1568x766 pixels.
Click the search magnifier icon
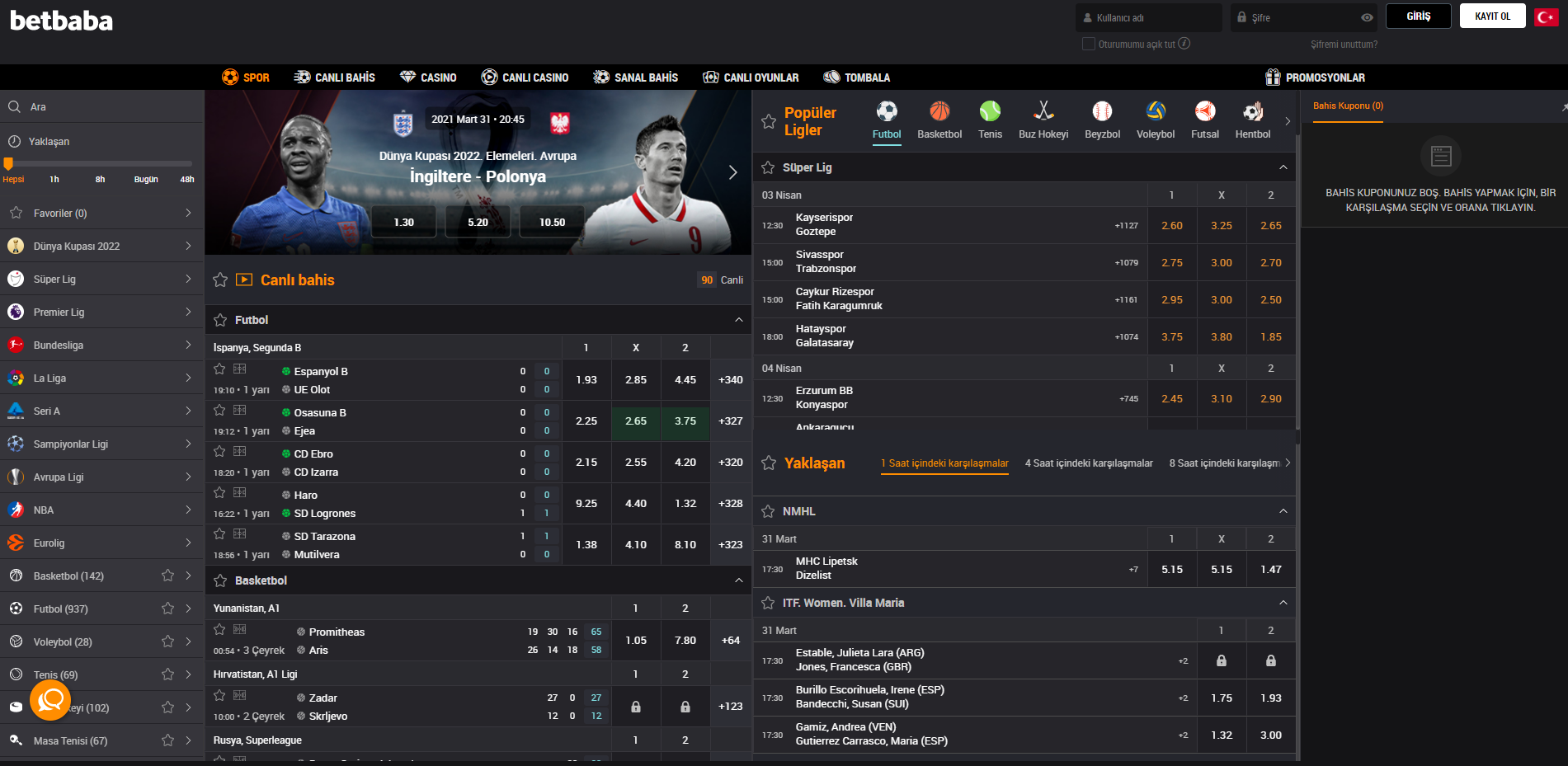click(x=15, y=106)
